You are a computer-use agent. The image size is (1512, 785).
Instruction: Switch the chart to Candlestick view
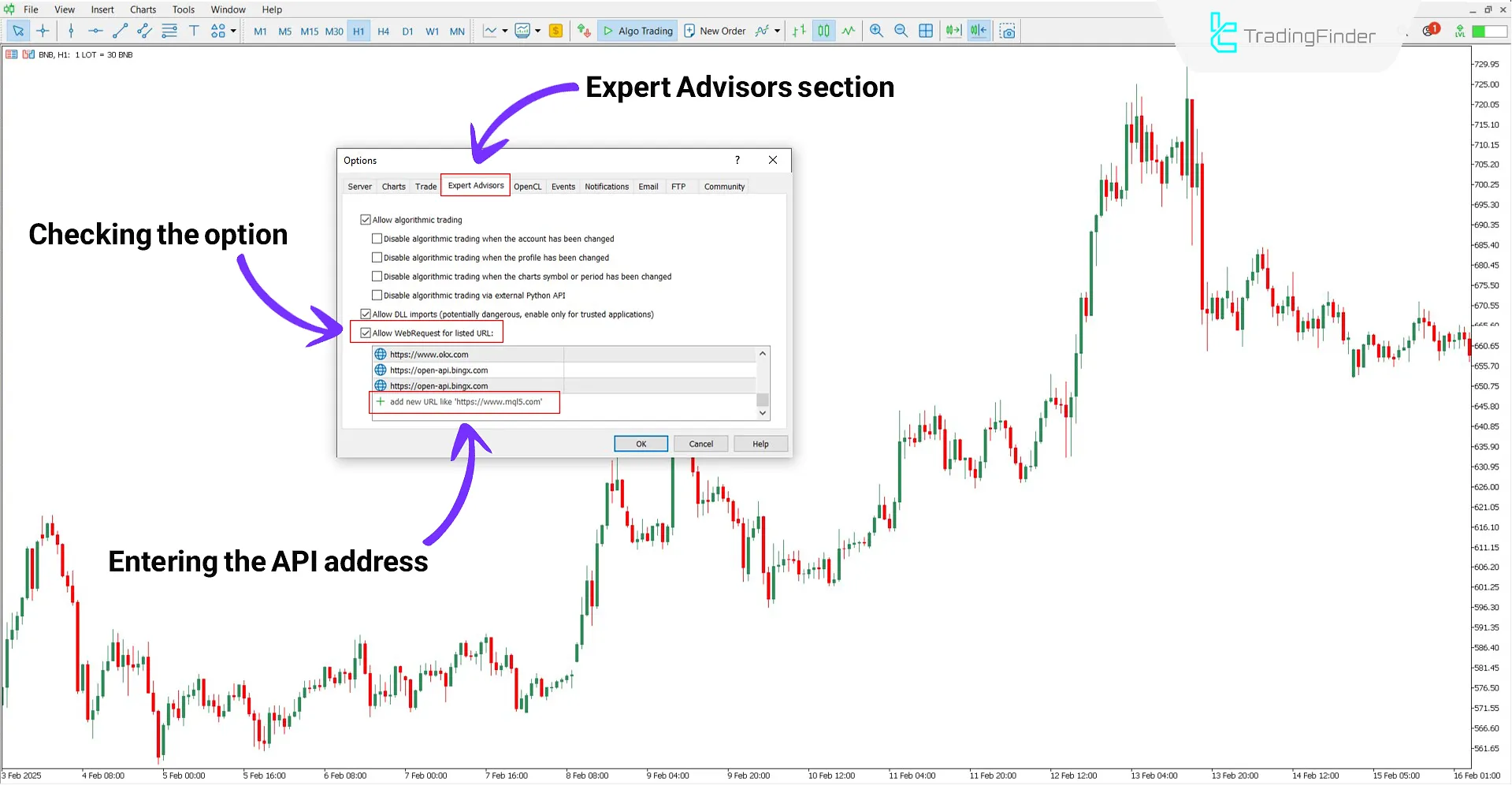point(823,31)
